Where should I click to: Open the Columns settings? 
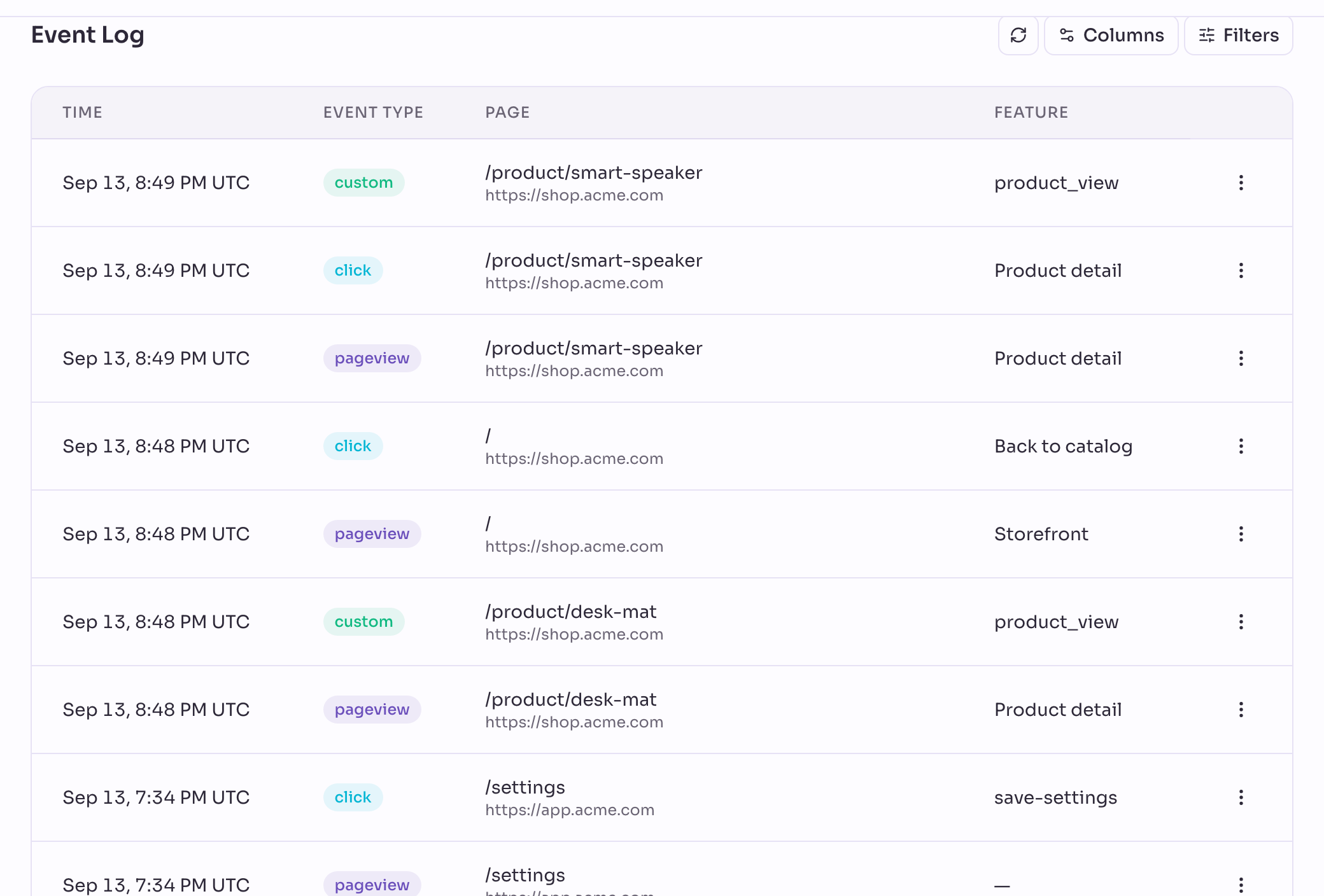coord(1111,35)
